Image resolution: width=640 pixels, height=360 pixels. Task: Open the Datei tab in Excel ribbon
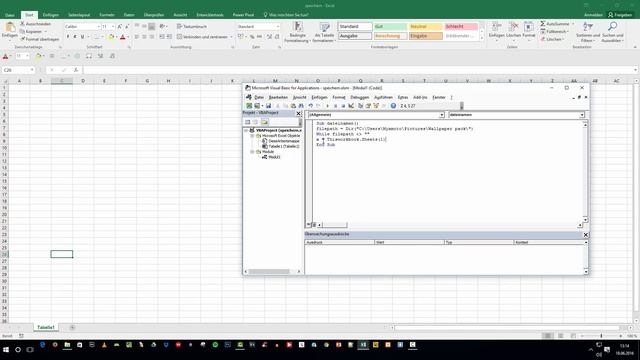click(x=10, y=15)
